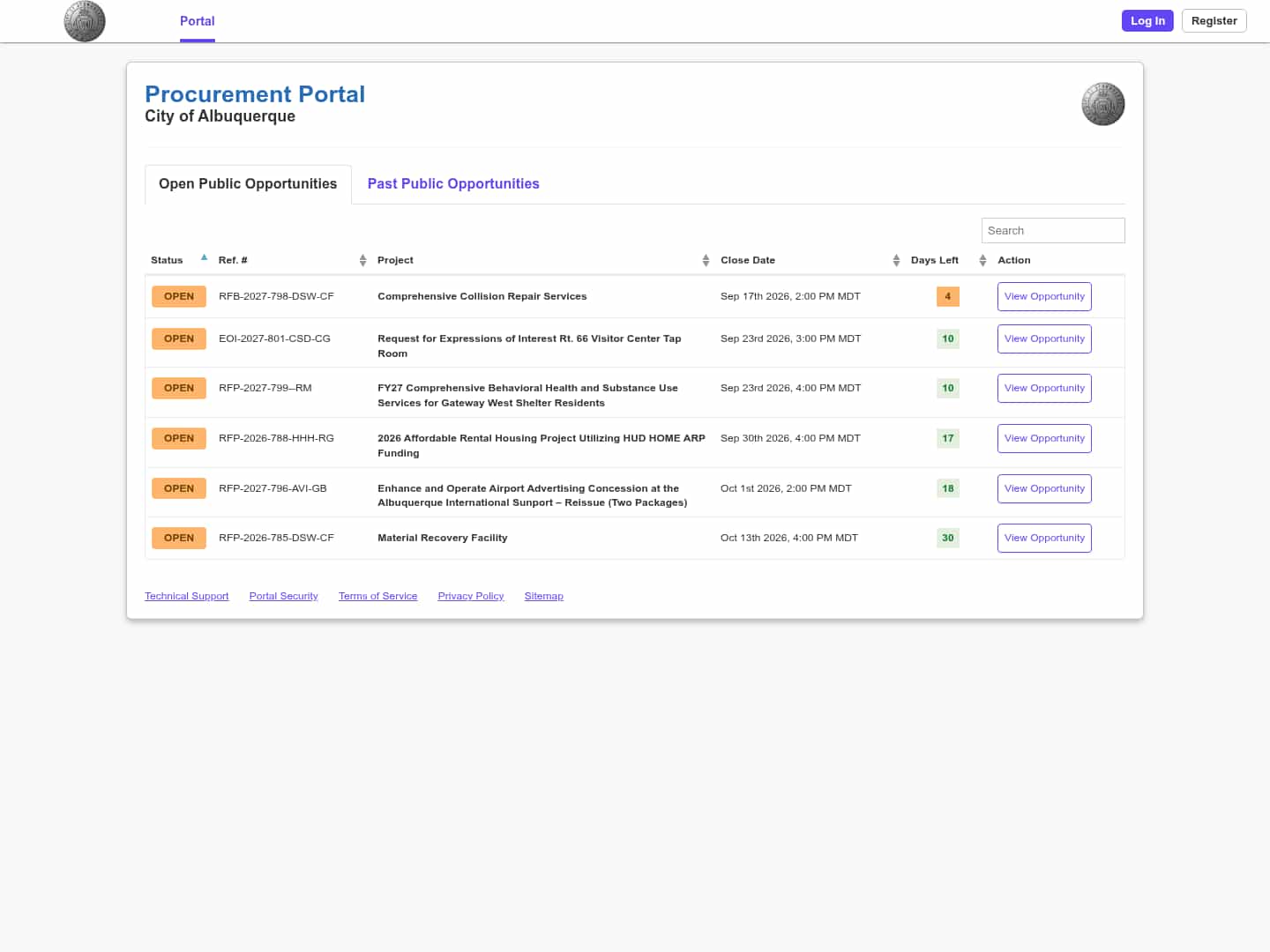This screenshot has width=1270, height=952.
Task: Open the Portal Security link
Action: pos(283,596)
